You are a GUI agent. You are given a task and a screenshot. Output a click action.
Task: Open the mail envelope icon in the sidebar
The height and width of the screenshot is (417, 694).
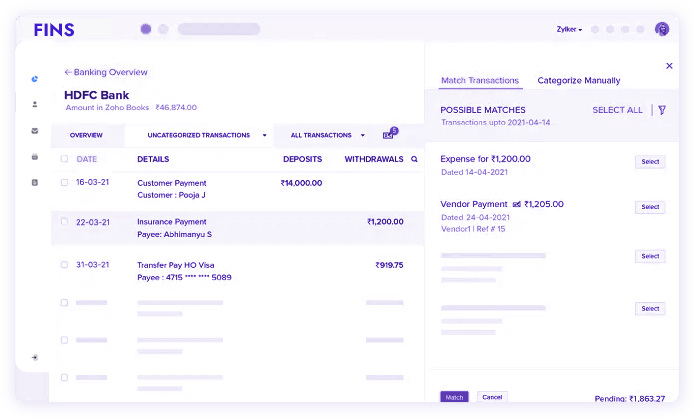(34, 130)
